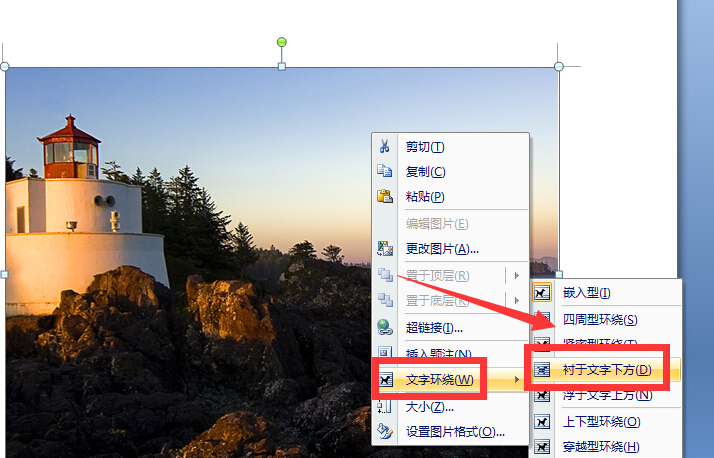Image resolution: width=714 pixels, height=458 pixels.
Task: Click the Text Wrapping dog icon
Action: point(386,379)
